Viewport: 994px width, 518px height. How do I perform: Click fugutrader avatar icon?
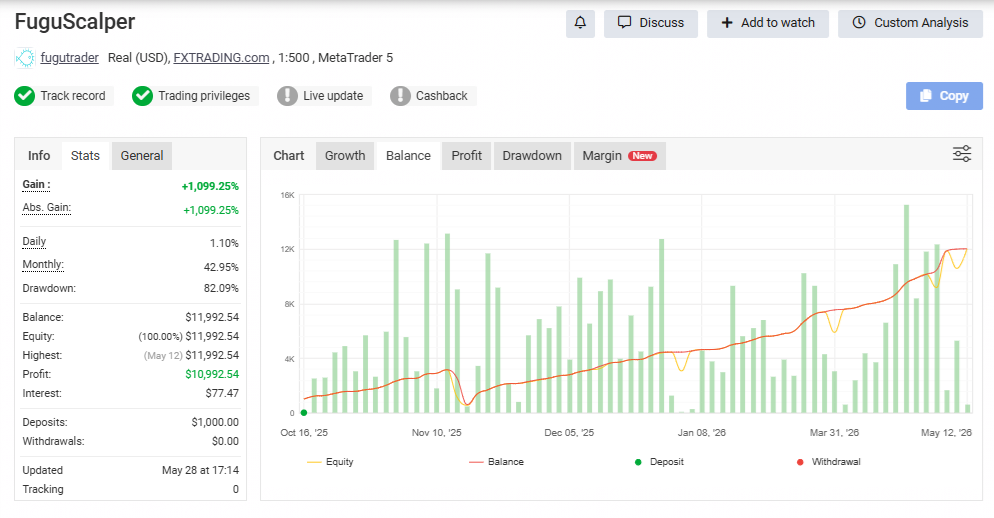click(x=25, y=58)
